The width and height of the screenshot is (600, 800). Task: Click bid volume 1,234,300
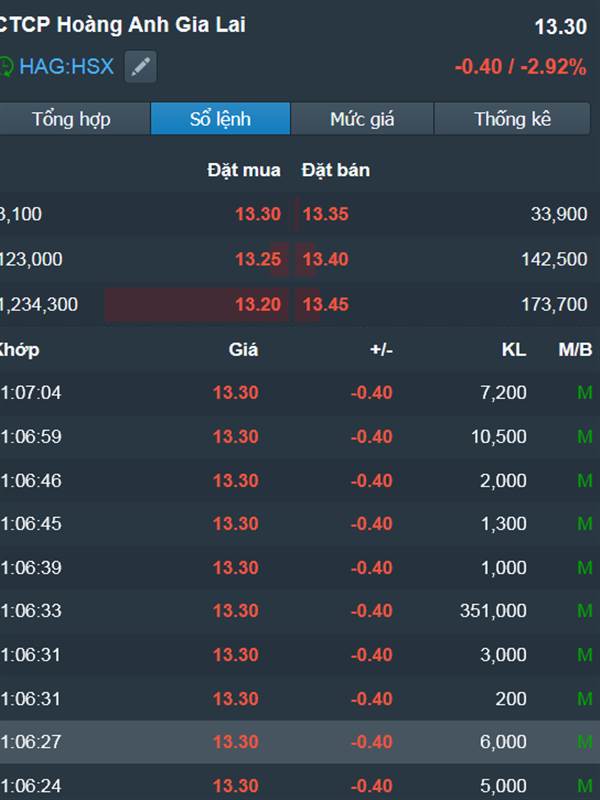coord(39,305)
